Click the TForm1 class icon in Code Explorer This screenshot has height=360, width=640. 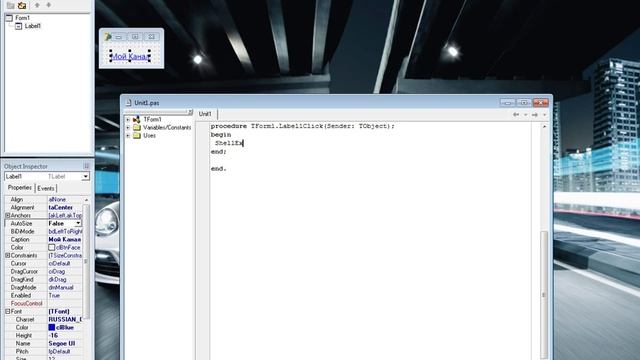136,119
